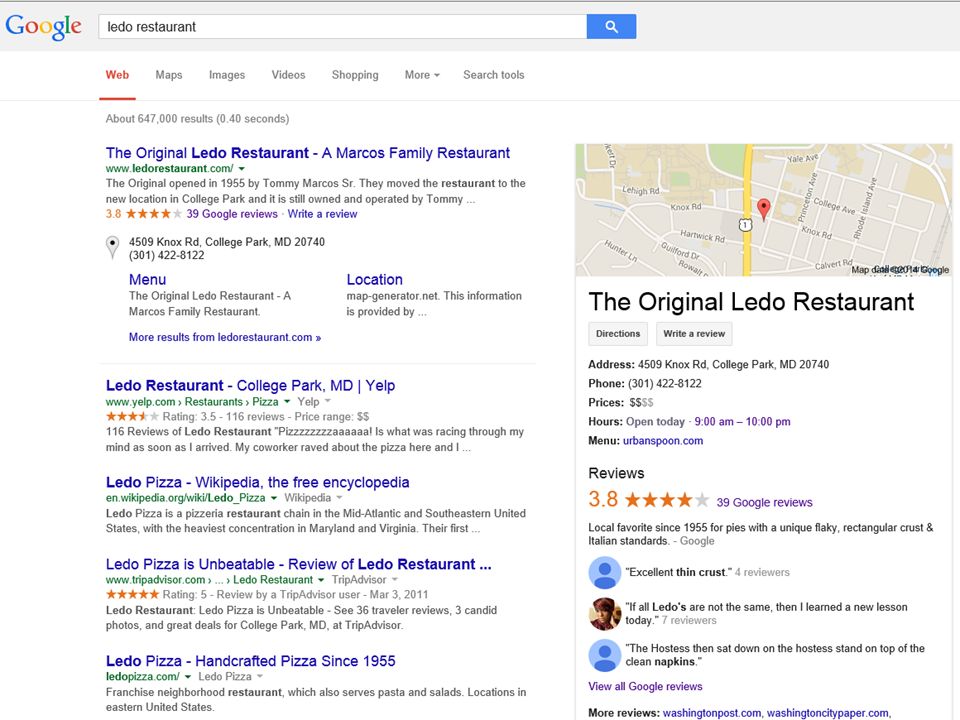The width and height of the screenshot is (960, 720).
Task: Expand the gray TripAdvisor source dropdown
Action: coord(395,580)
